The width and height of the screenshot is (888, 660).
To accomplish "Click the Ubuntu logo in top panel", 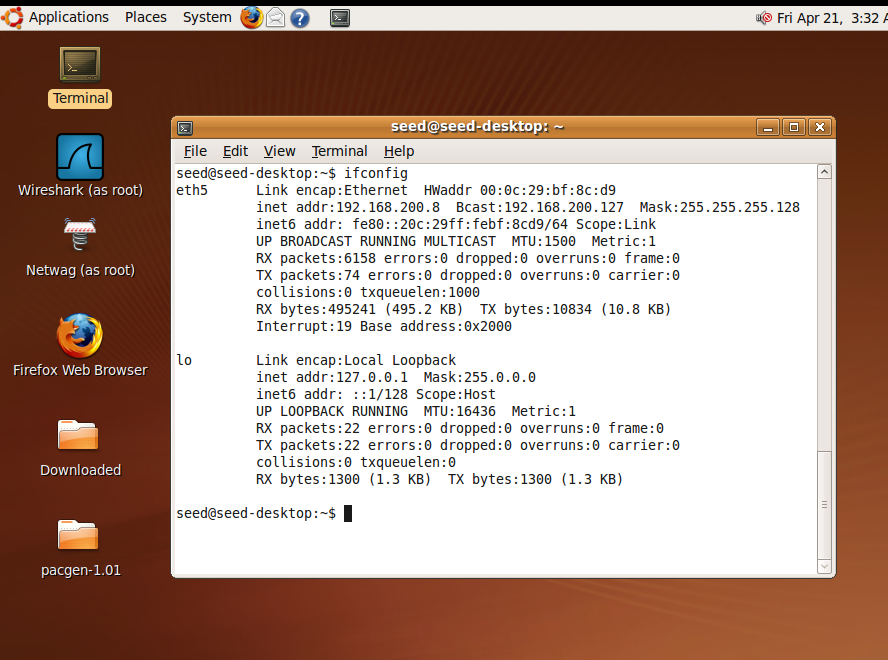I will point(12,18).
